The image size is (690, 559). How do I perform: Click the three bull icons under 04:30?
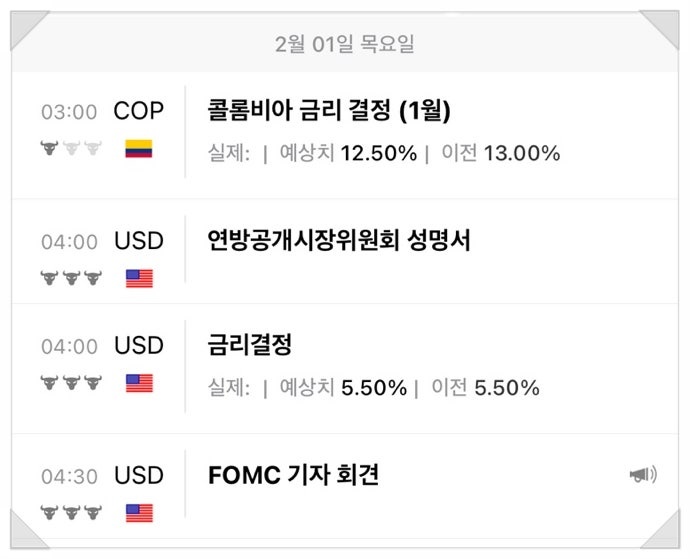(71, 513)
